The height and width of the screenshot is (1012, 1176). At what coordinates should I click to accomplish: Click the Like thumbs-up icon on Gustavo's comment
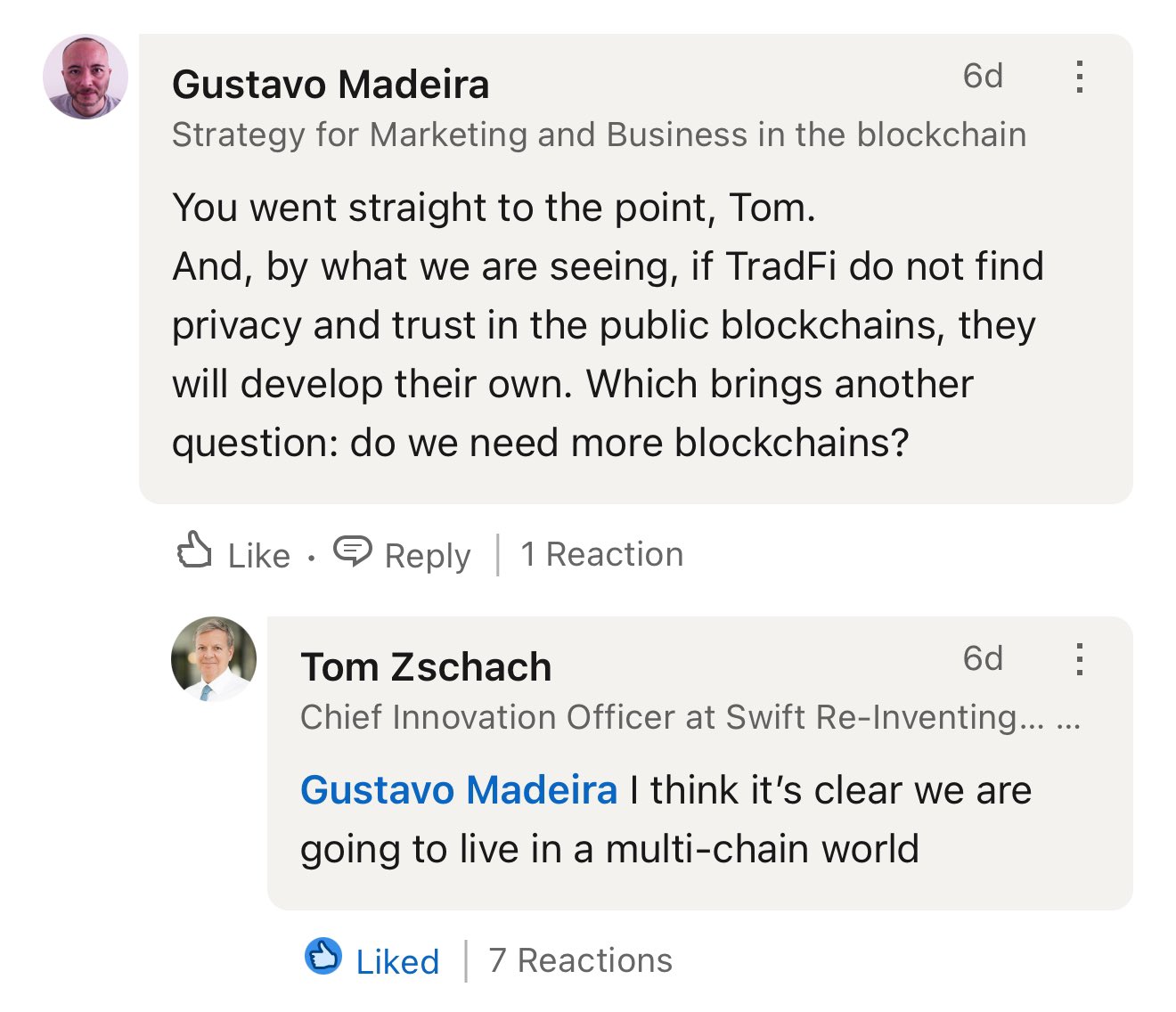click(x=194, y=551)
